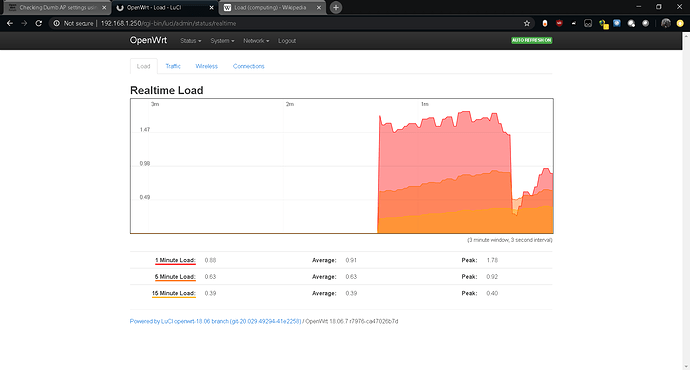
Task: Click the Not secure site info icon
Action: 56,23
